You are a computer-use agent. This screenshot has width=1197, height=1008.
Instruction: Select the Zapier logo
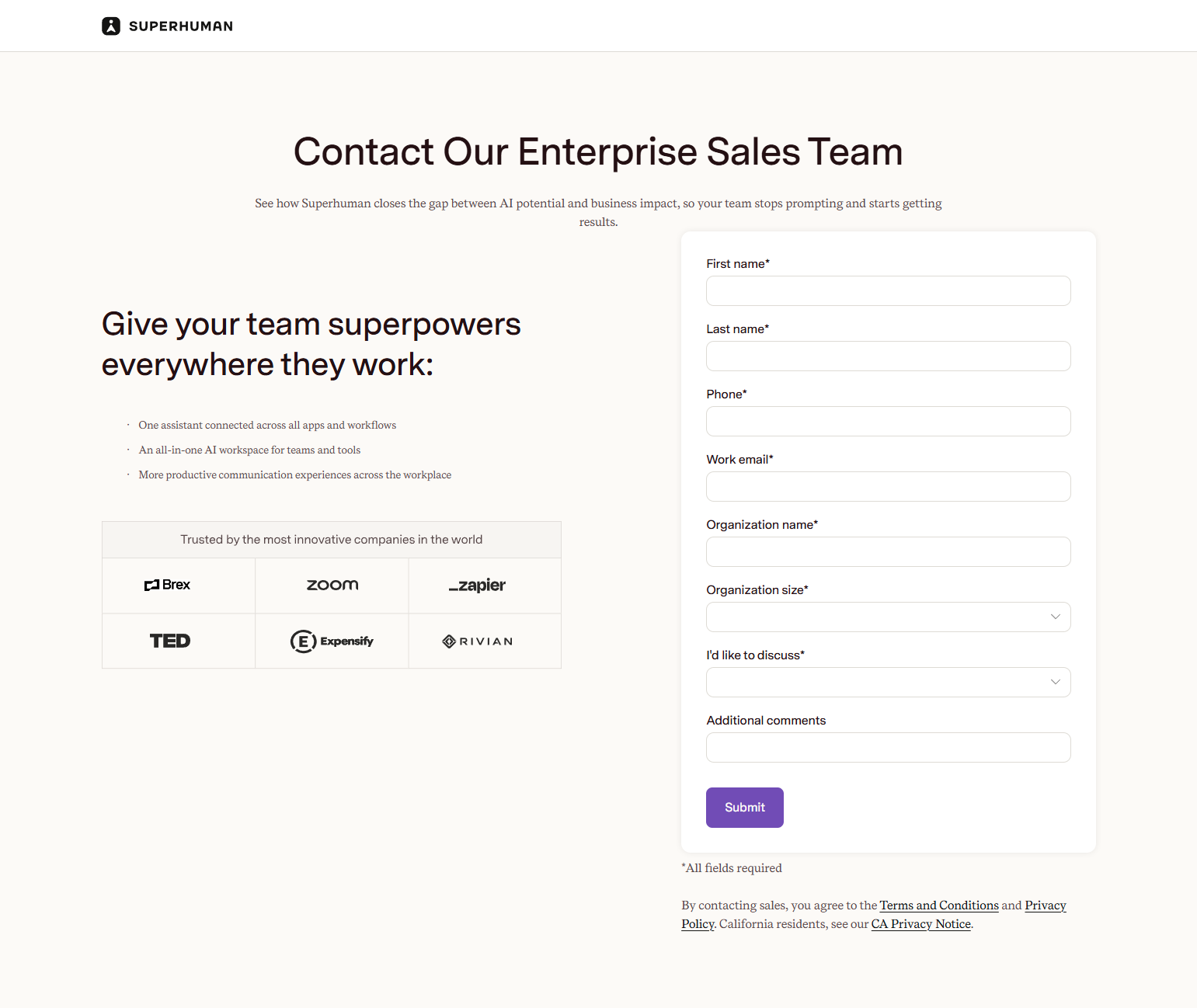[x=477, y=585]
